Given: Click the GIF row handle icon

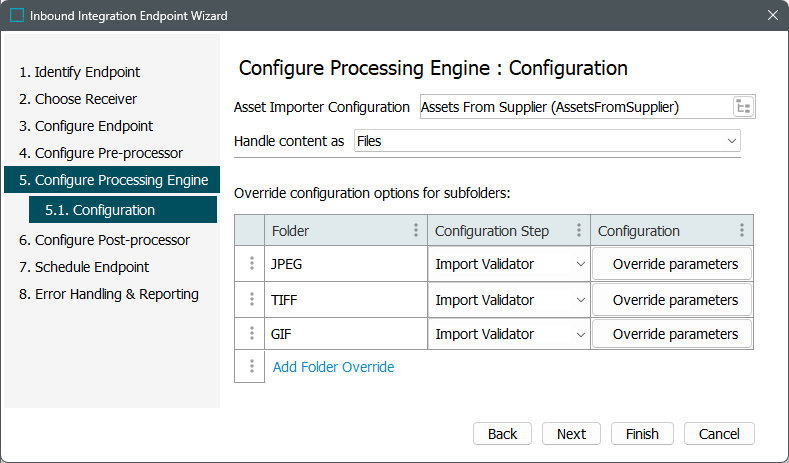Looking at the screenshot, I should click(x=249, y=334).
